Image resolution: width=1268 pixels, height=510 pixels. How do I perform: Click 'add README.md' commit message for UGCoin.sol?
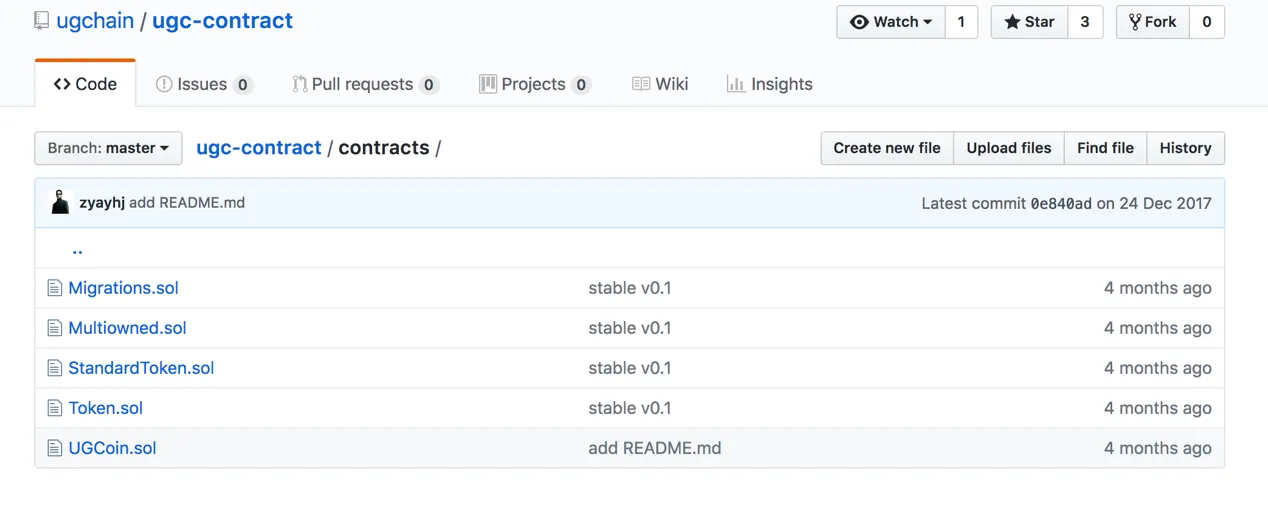pyautogui.click(x=655, y=448)
